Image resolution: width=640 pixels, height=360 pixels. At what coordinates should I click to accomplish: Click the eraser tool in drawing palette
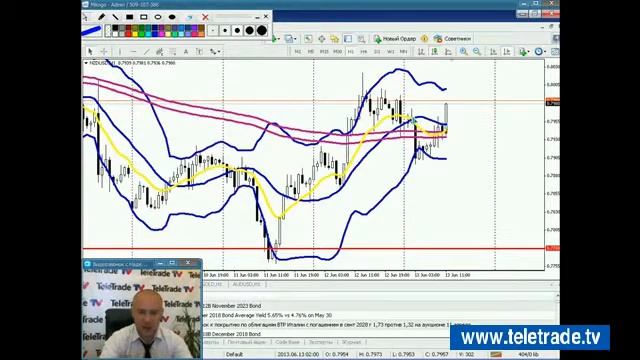(x=189, y=18)
